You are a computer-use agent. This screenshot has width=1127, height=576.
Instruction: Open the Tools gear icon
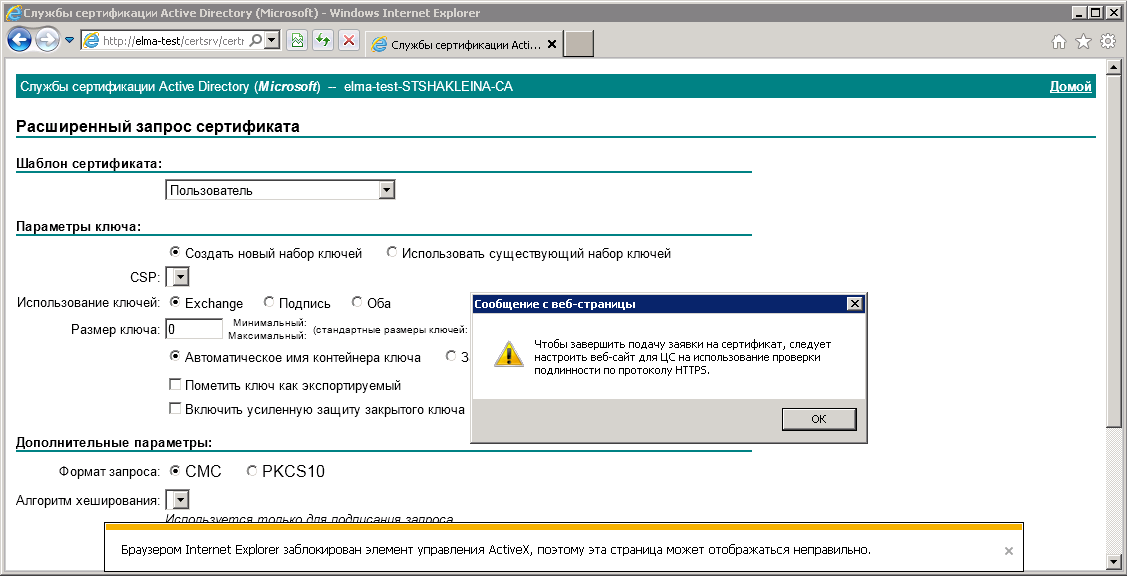1107,41
